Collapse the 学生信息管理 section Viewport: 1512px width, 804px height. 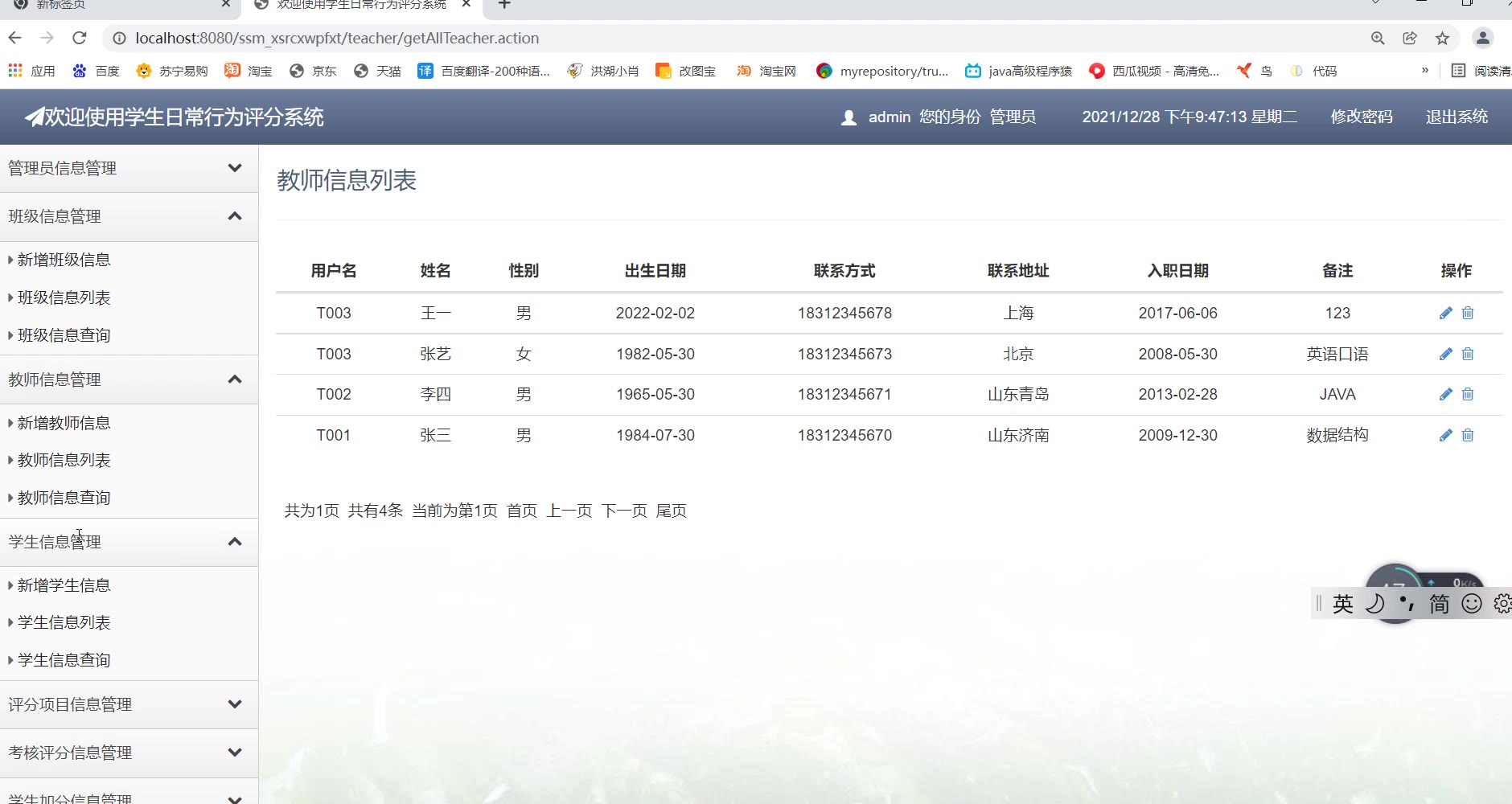coord(129,542)
